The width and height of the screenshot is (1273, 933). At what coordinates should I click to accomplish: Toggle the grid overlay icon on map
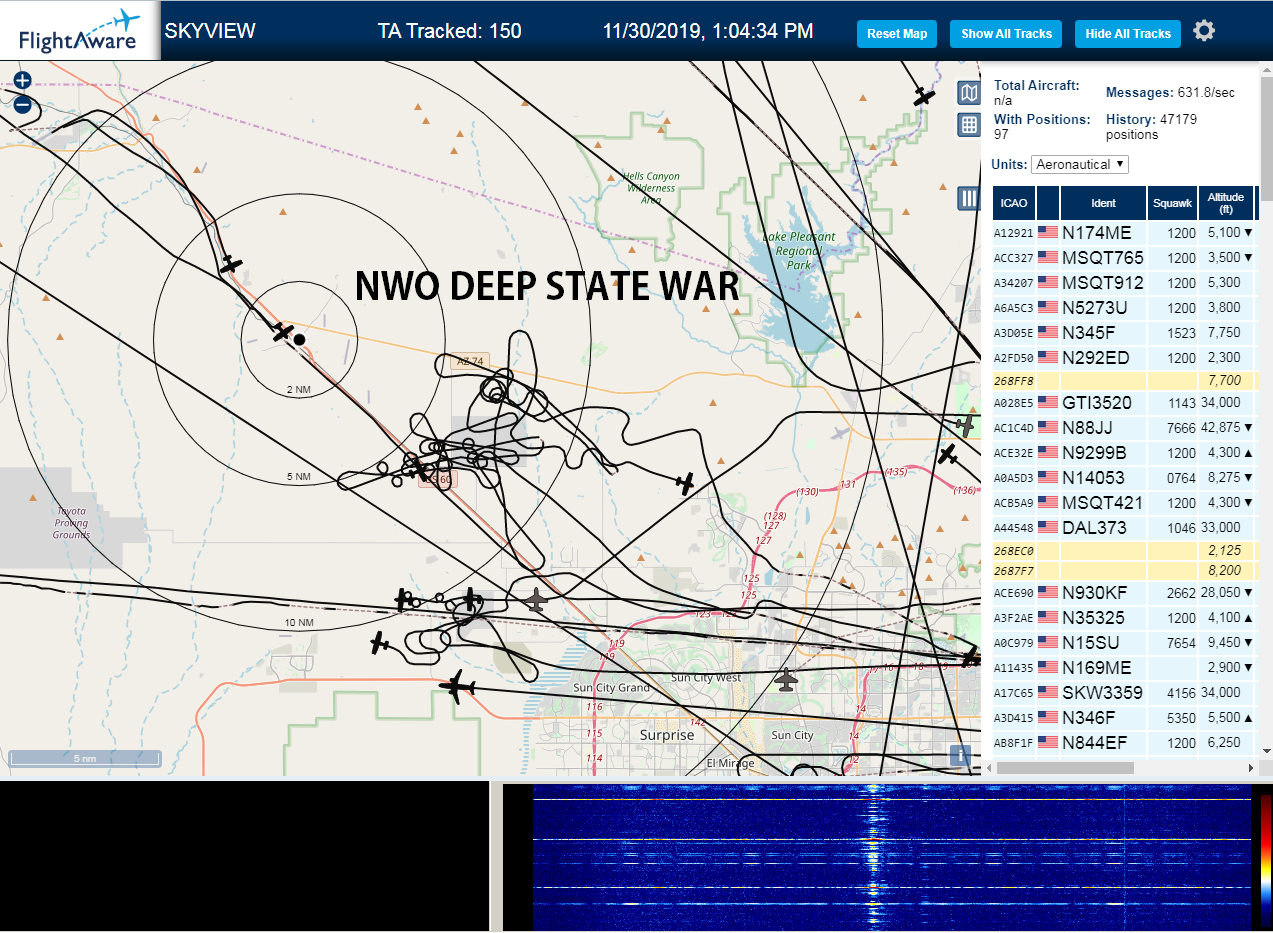coord(968,124)
